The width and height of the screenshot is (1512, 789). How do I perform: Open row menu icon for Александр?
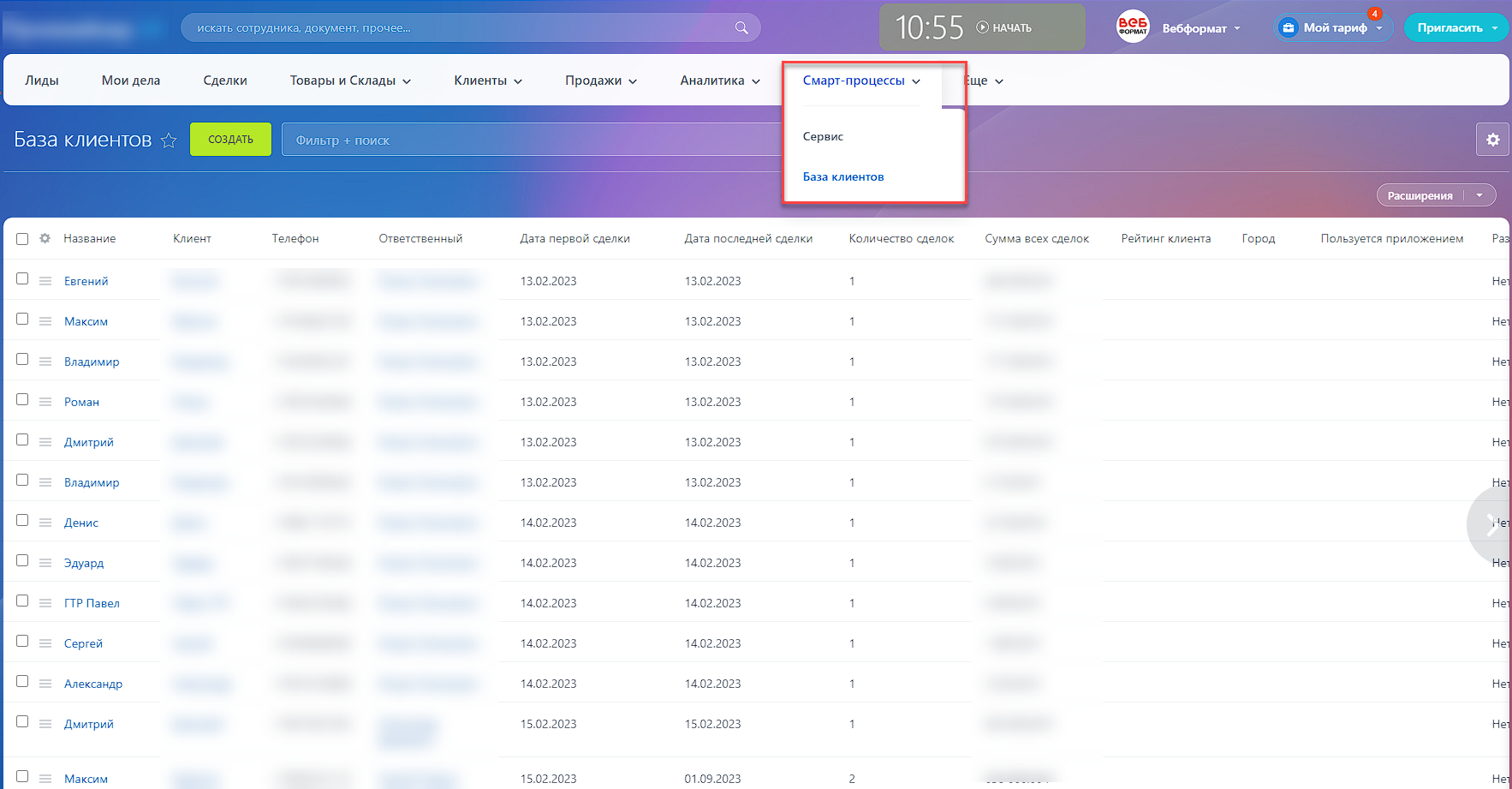45,684
